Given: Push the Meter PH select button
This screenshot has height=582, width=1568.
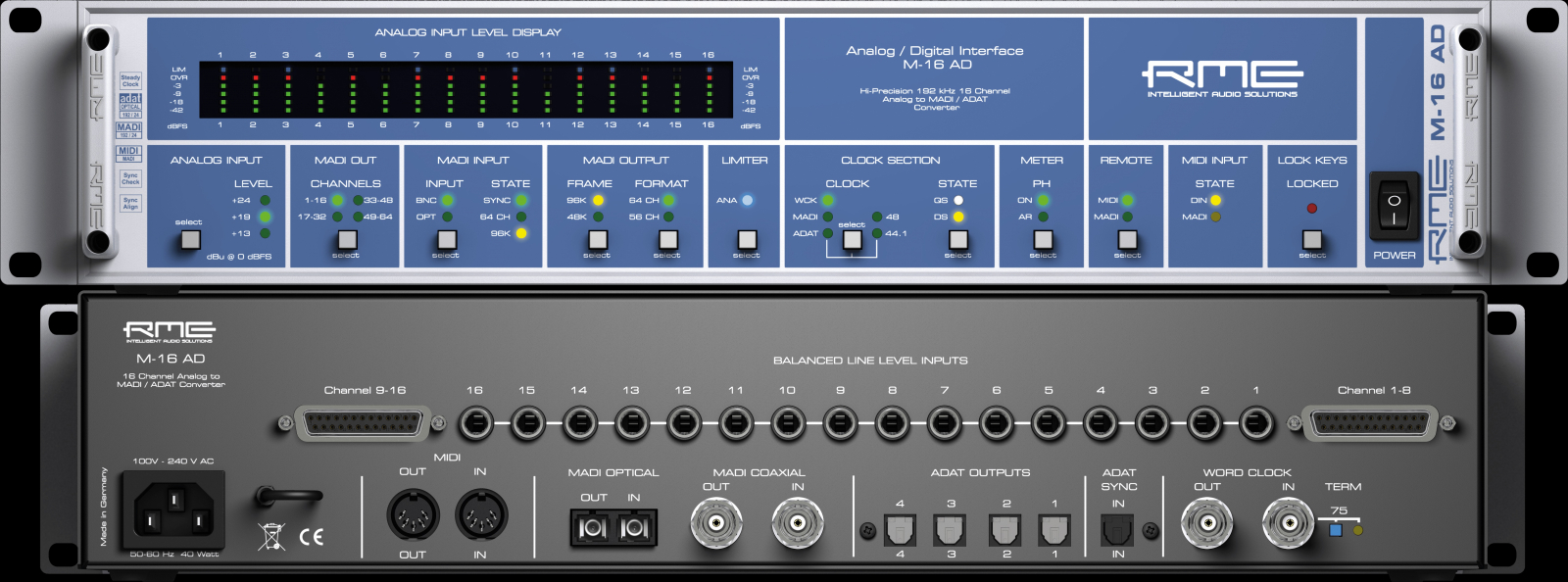Looking at the screenshot, I should coord(1043,238).
